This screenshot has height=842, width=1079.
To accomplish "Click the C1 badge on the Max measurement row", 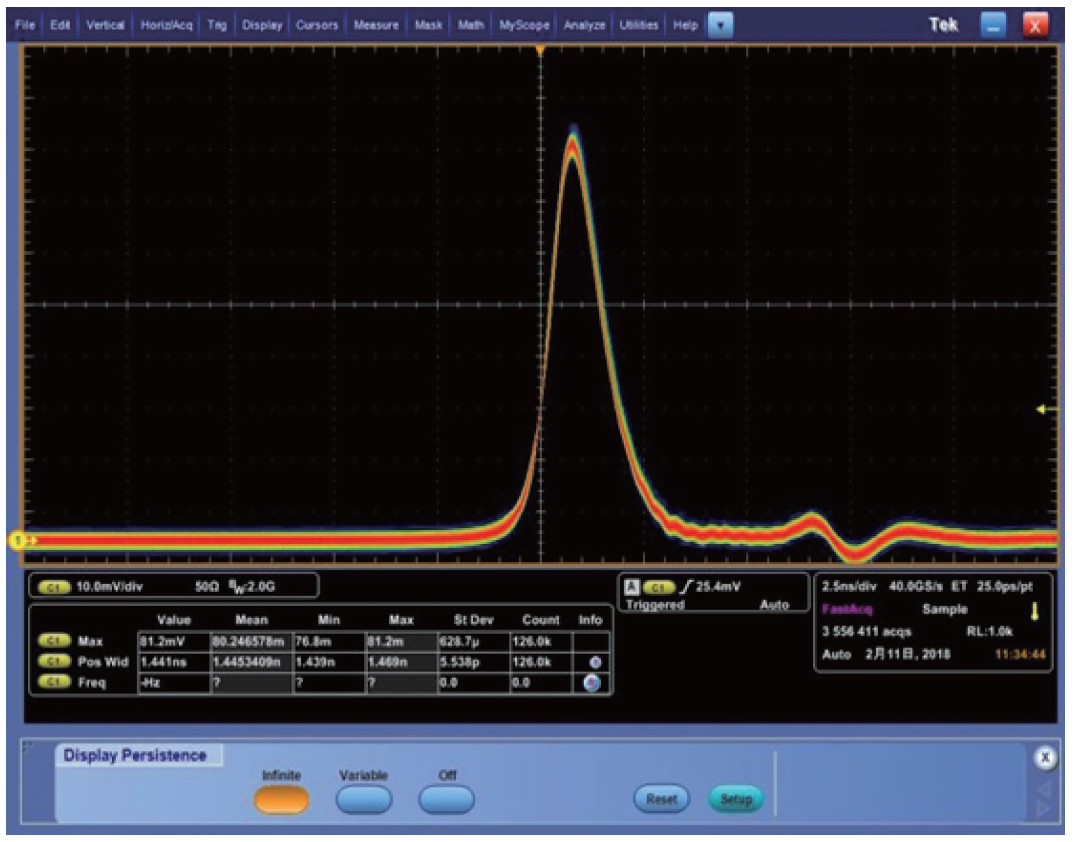I will click(56, 640).
